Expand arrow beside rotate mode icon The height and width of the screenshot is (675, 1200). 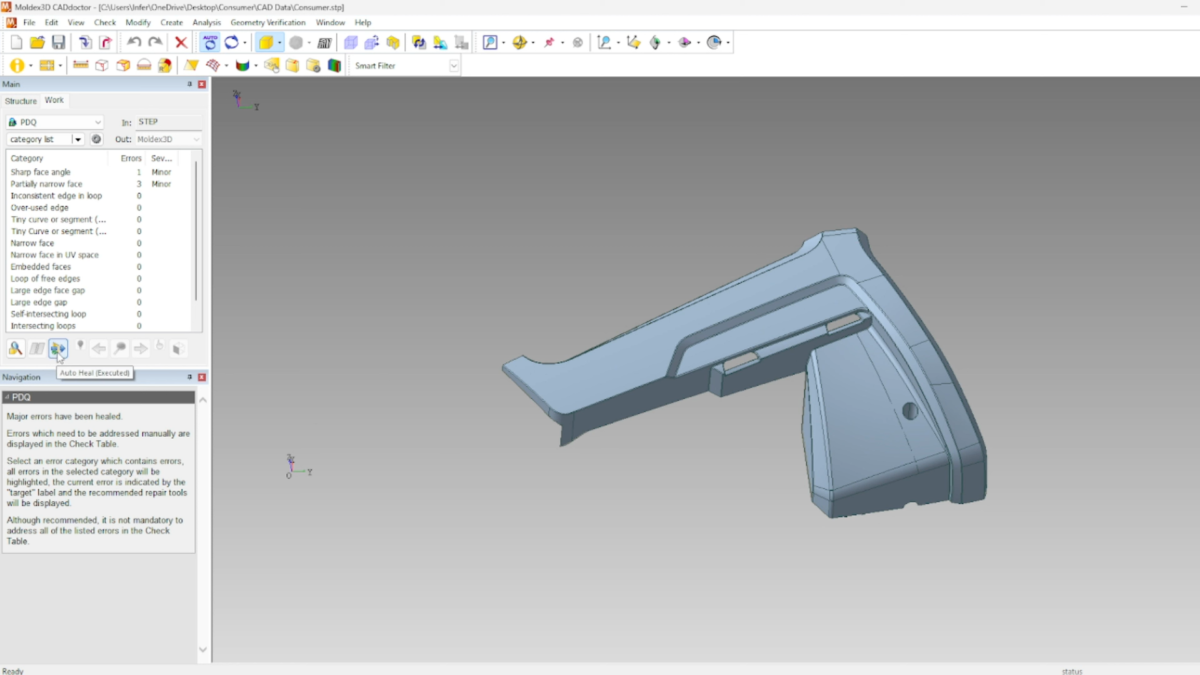coord(245,42)
